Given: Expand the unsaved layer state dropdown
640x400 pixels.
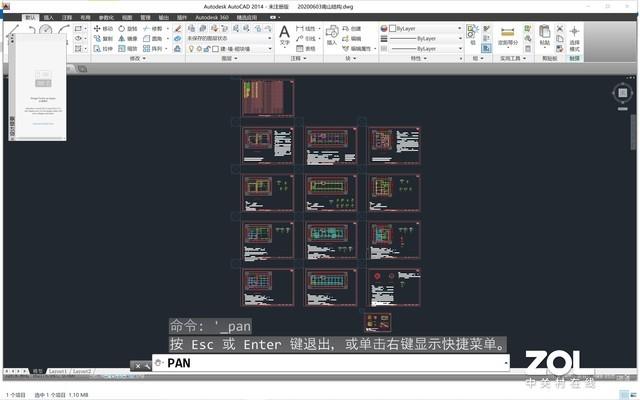Looking at the screenshot, I should coord(229,38).
